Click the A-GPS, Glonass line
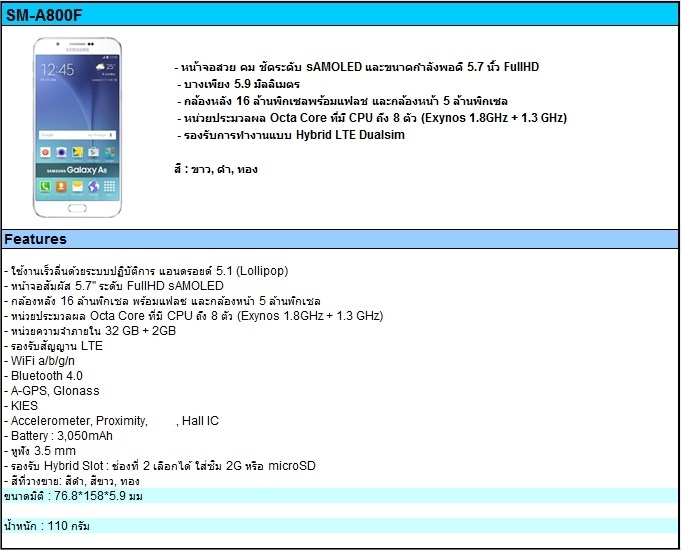This screenshot has height=550, width=681. pos(52,391)
